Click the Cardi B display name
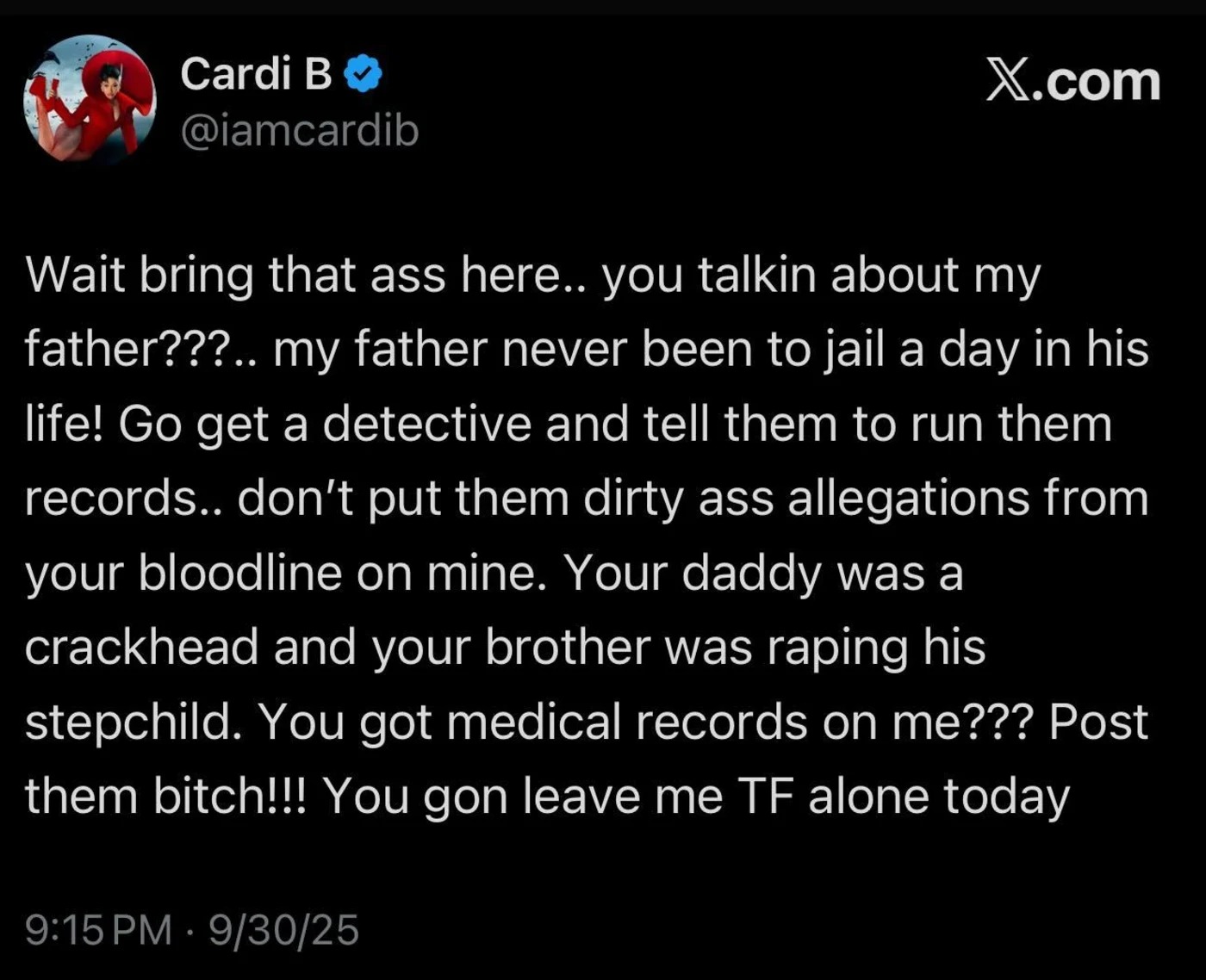Screen dimensions: 1206x980 point(256,74)
